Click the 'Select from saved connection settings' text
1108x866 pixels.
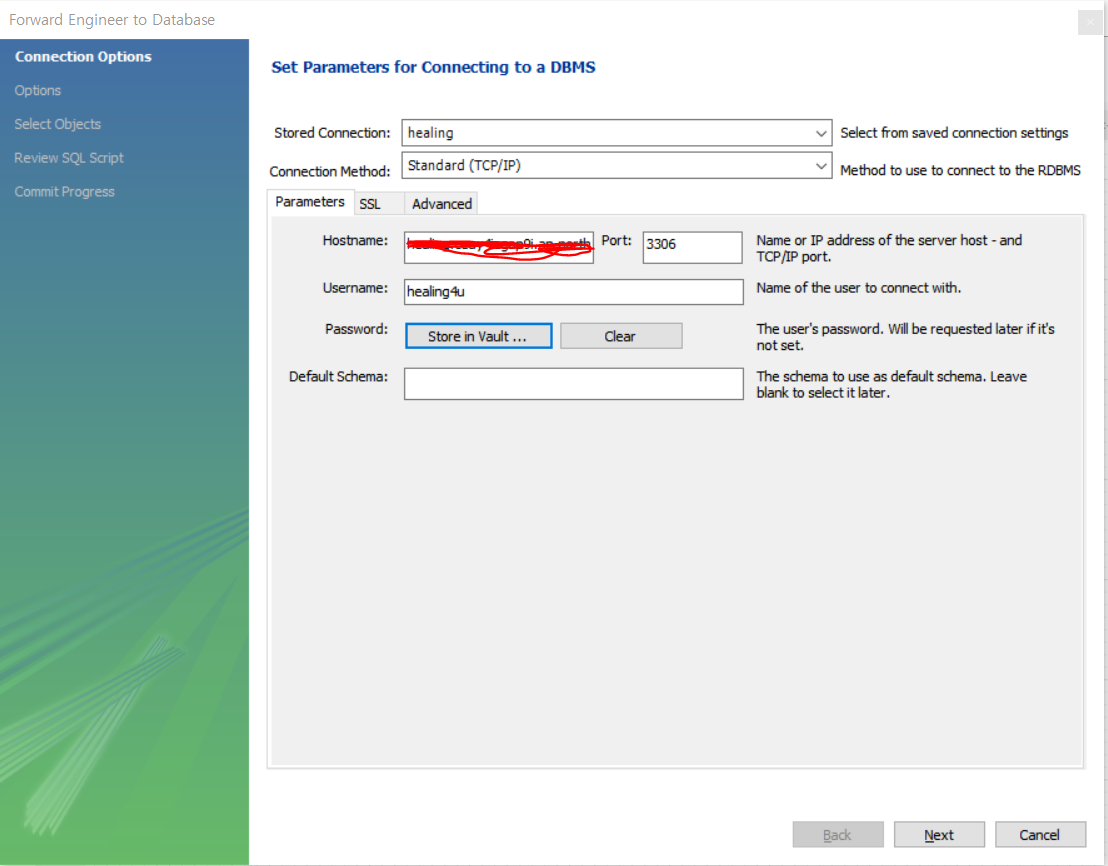pyautogui.click(x=954, y=133)
